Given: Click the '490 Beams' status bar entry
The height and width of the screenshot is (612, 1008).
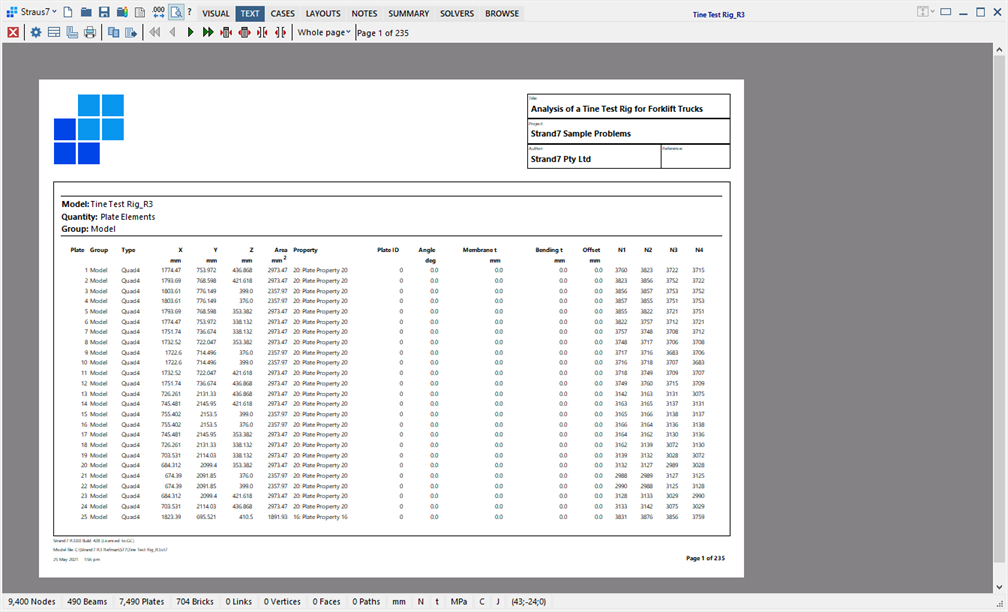Looking at the screenshot, I should click(x=87, y=602).
